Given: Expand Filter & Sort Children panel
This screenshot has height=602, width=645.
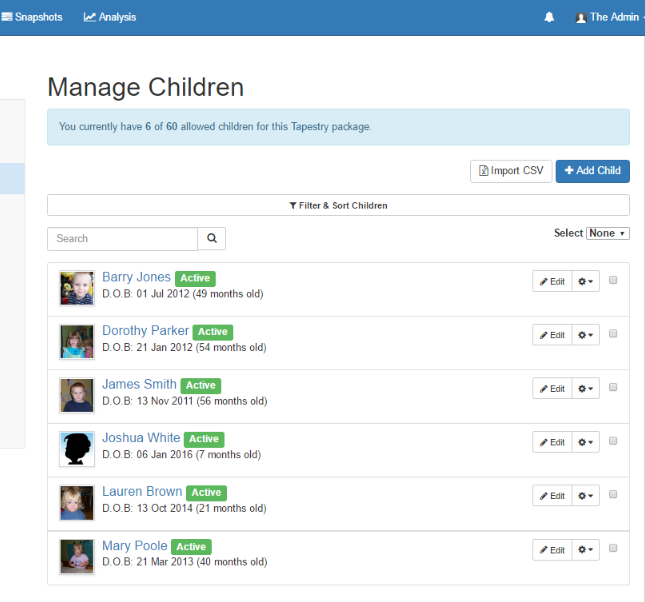Looking at the screenshot, I should (338, 205).
